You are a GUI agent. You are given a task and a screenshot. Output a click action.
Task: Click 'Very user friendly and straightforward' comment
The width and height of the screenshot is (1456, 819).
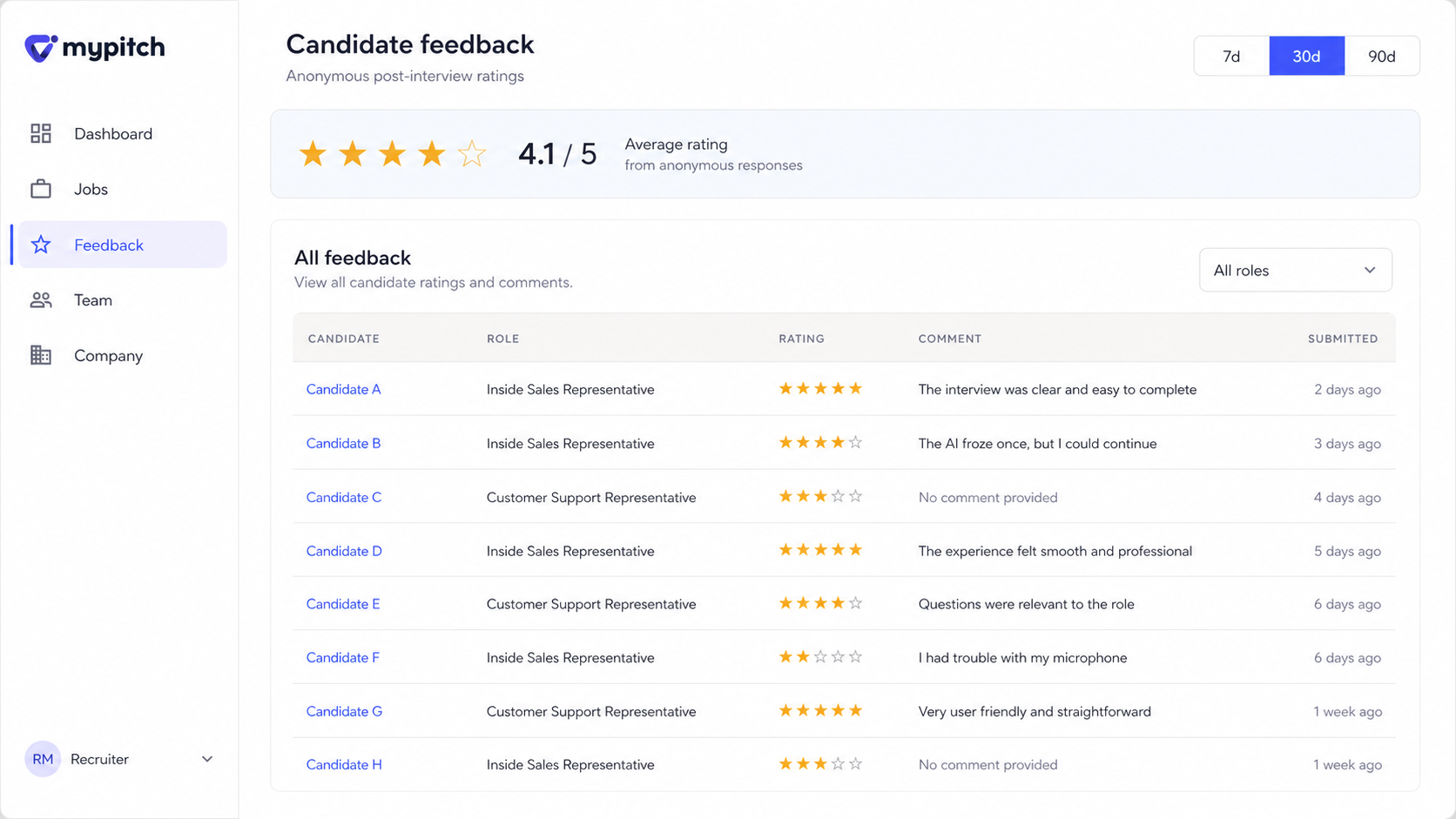click(x=1035, y=711)
